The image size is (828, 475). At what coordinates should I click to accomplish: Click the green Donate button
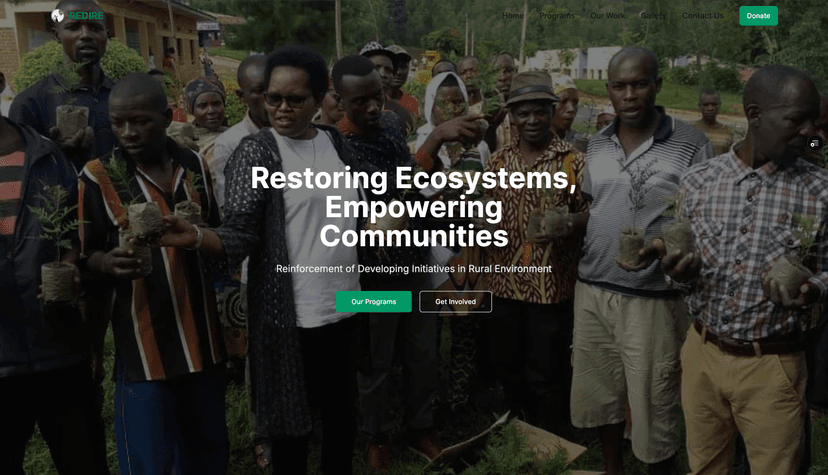[x=758, y=16]
